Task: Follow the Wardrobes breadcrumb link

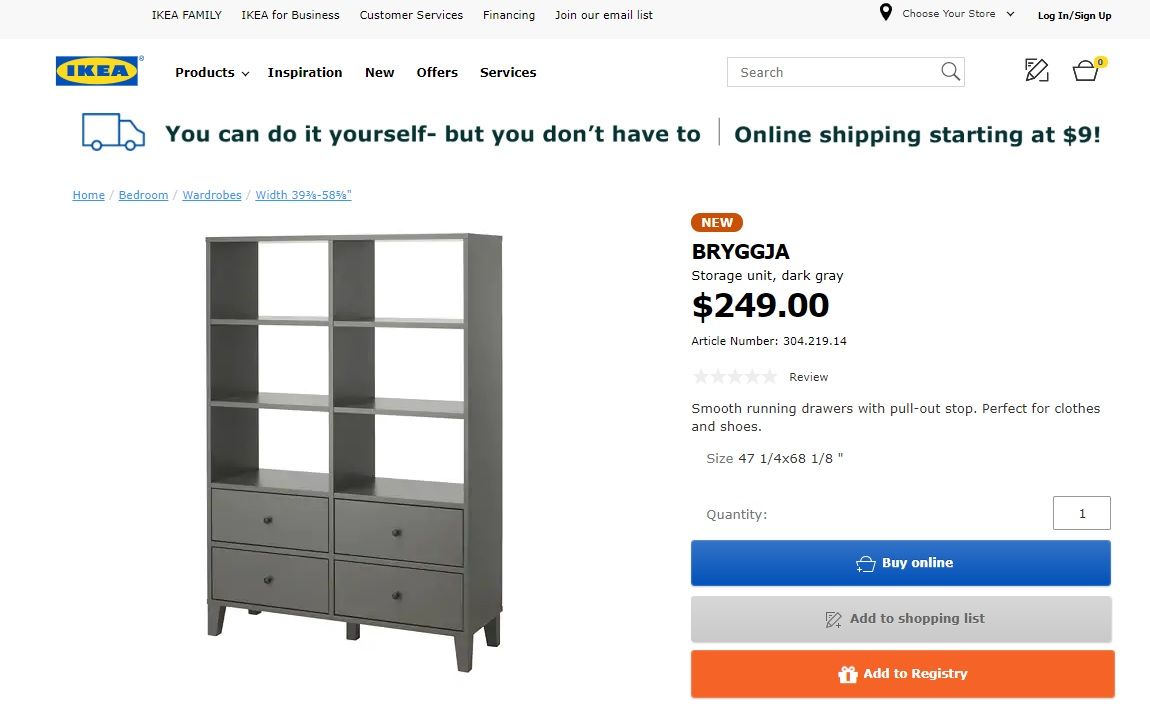Action: [x=212, y=195]
